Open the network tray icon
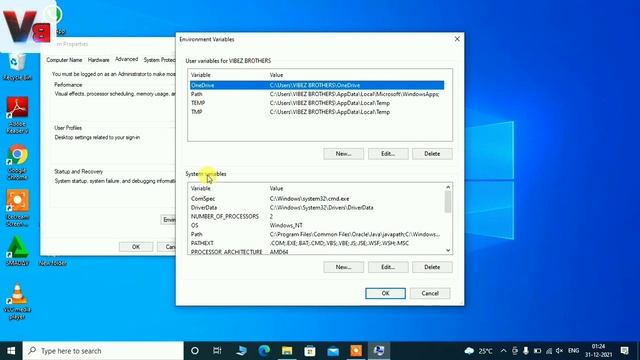Screen dimensions: 640x360 (549, 351)
